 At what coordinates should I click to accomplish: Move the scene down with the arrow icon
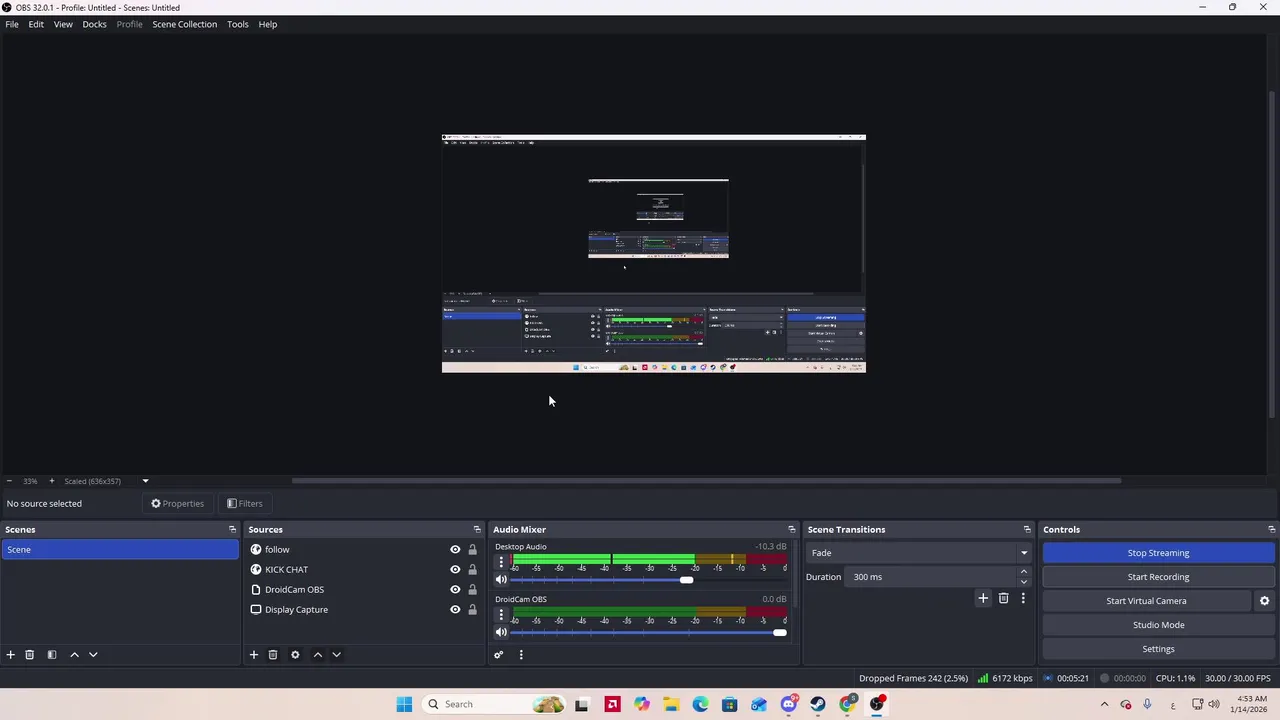click(93, 655)
